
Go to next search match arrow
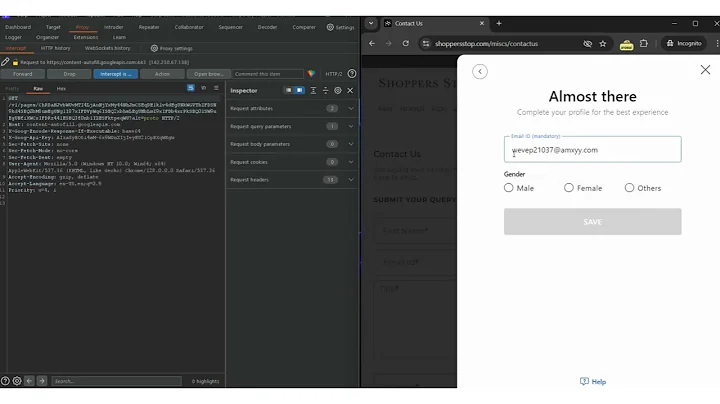coord(42,381)
